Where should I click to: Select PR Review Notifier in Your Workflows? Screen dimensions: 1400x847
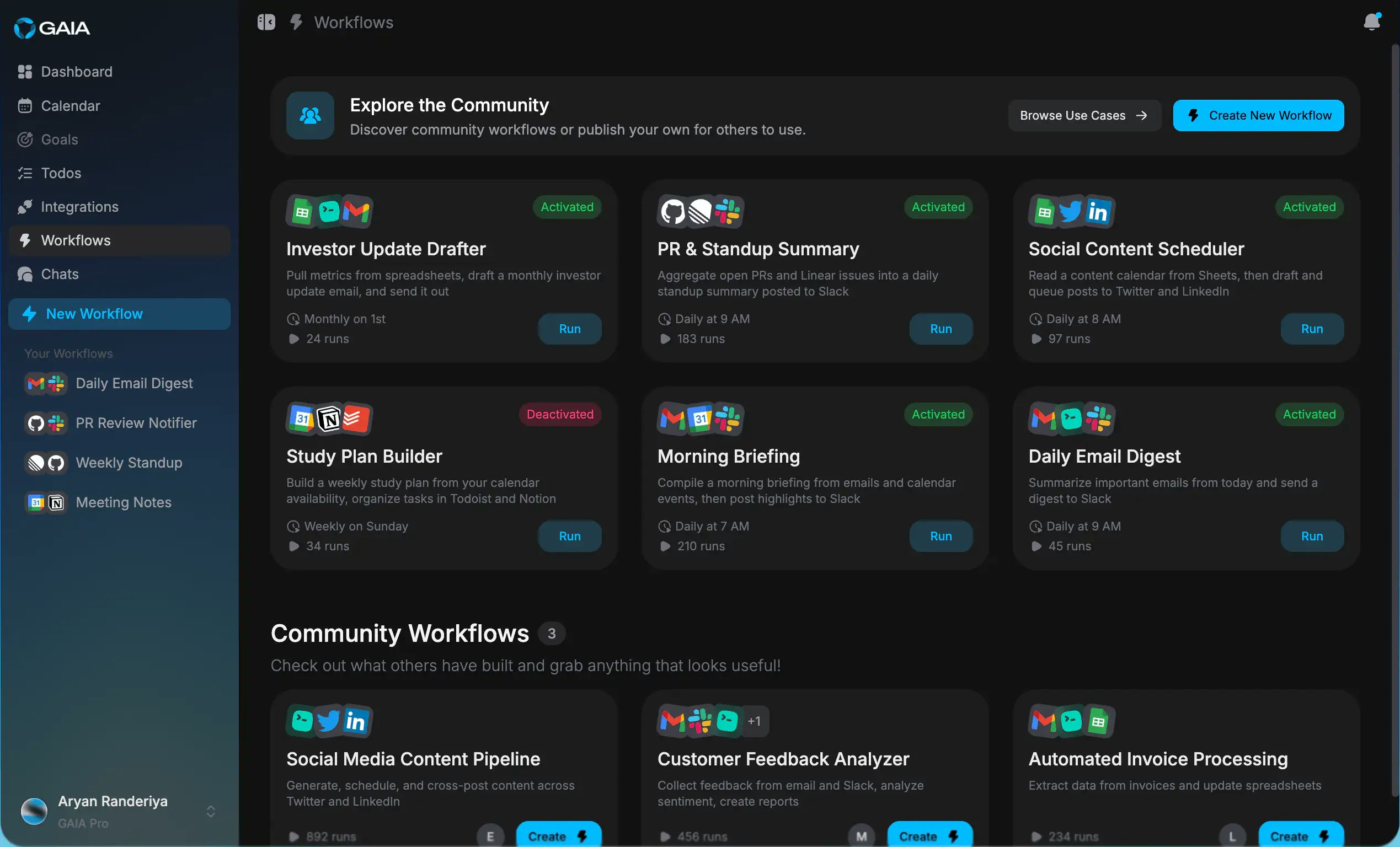(x=136, y=422)
